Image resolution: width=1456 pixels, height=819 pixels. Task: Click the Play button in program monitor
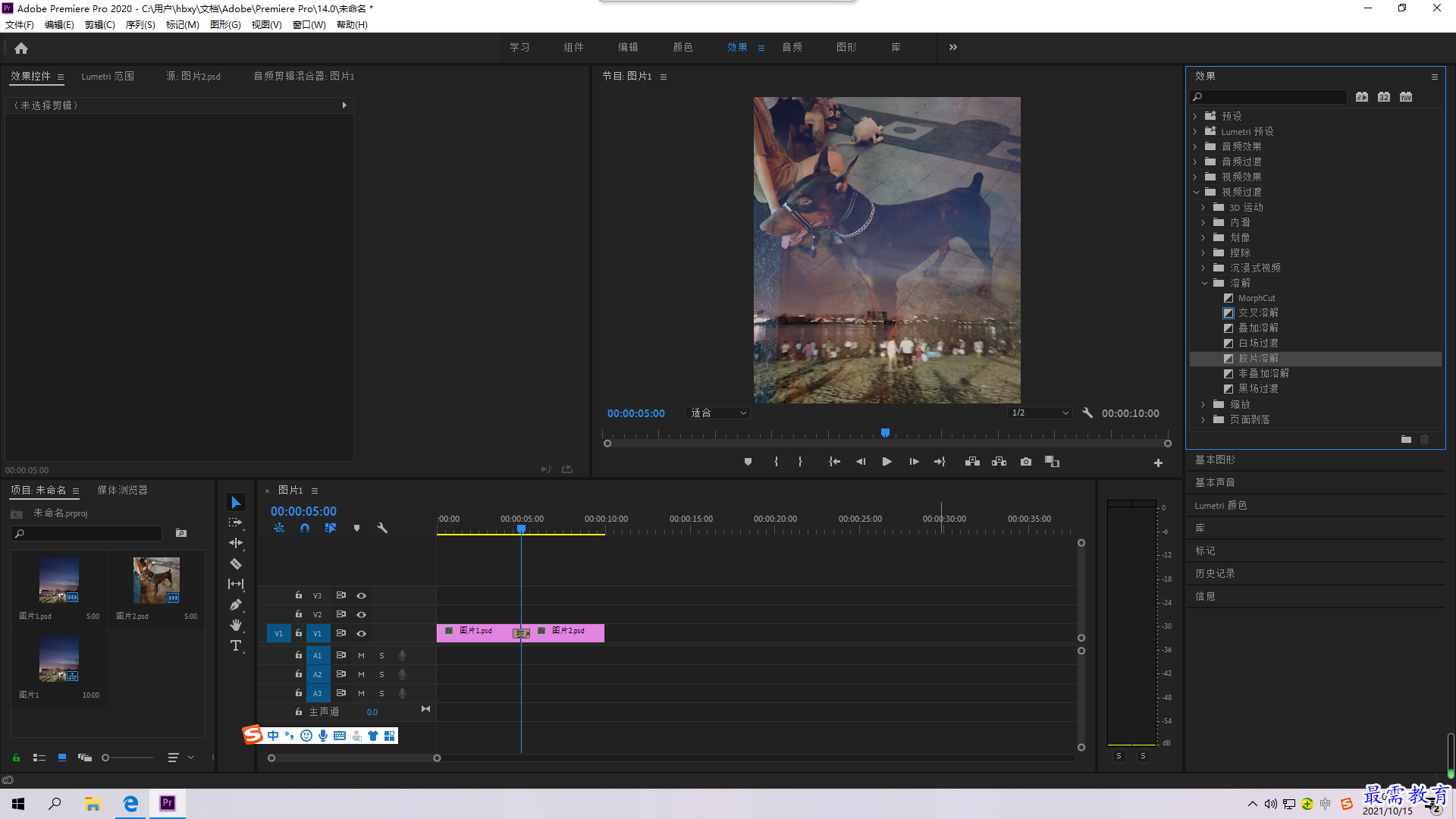(x=886, y=462)
